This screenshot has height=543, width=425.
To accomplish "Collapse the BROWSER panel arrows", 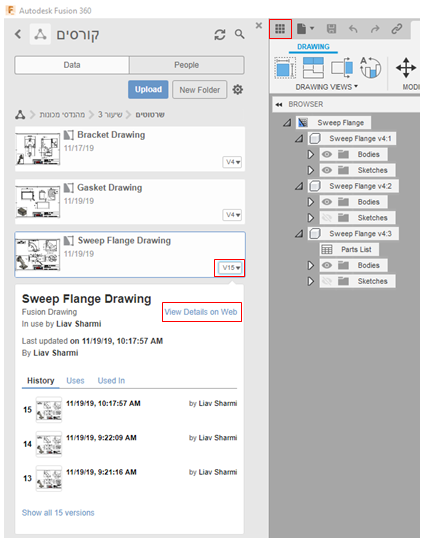I will [279, 104].
